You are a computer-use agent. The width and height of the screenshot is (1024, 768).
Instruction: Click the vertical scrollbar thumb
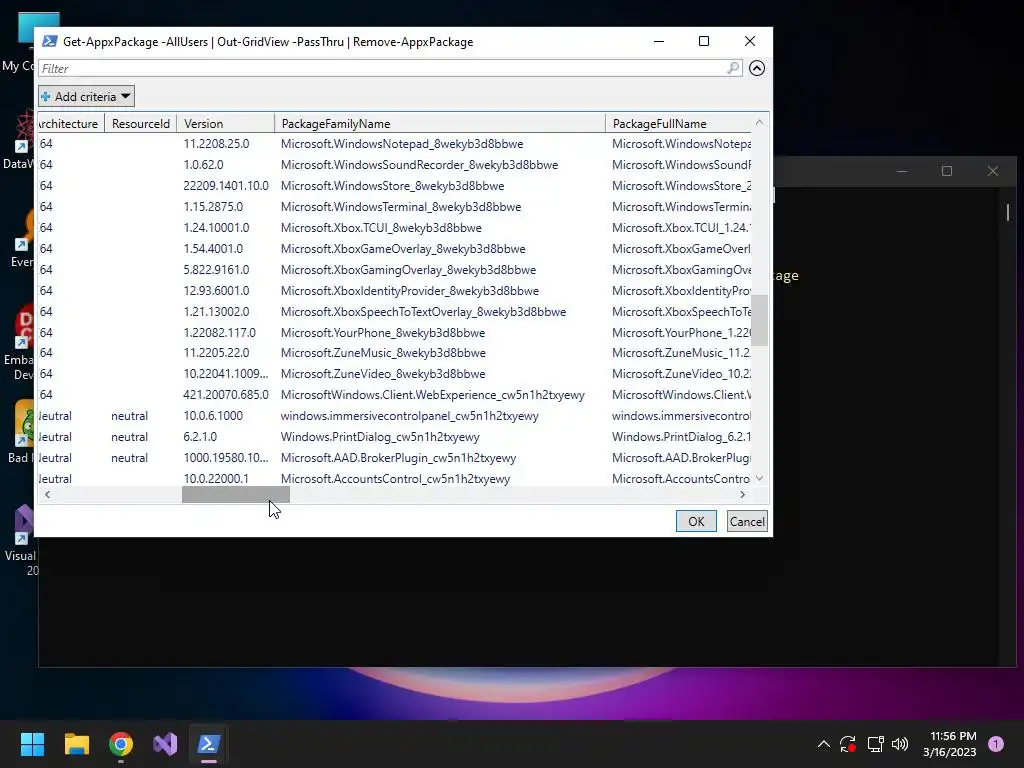tap(759, 320)
